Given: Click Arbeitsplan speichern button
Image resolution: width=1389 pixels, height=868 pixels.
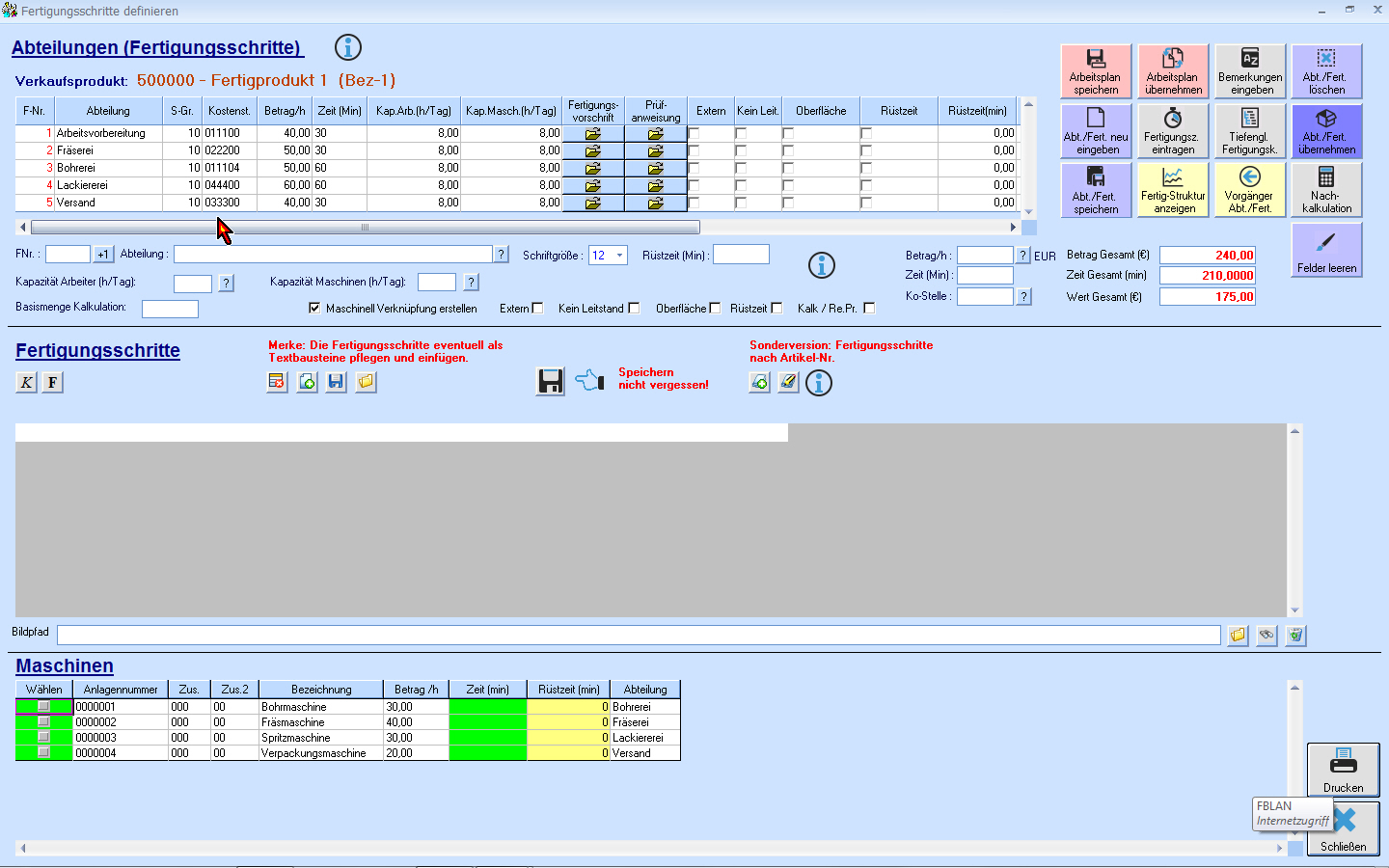Looking at the screenshot, I should click(x=1096, y=71).
